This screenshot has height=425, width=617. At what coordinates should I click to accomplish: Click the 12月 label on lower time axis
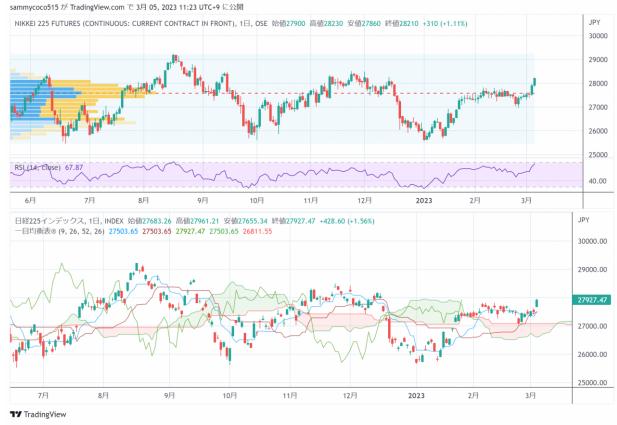pyautogui.click(x=350, y=395)
